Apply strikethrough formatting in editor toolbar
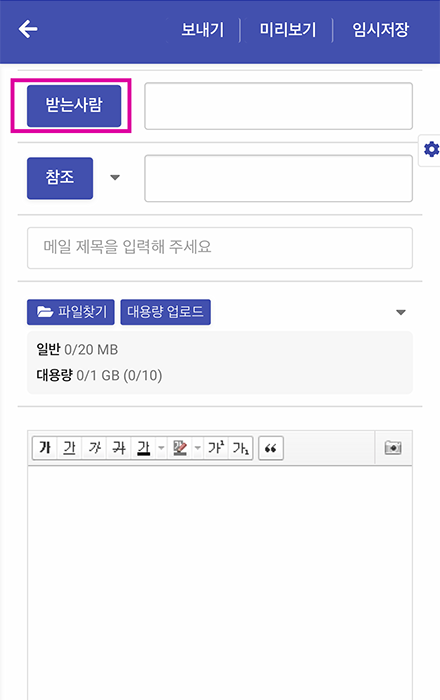The width and height of the screenshot is (440, 700). pyautogui.click(x=119, y=448)
